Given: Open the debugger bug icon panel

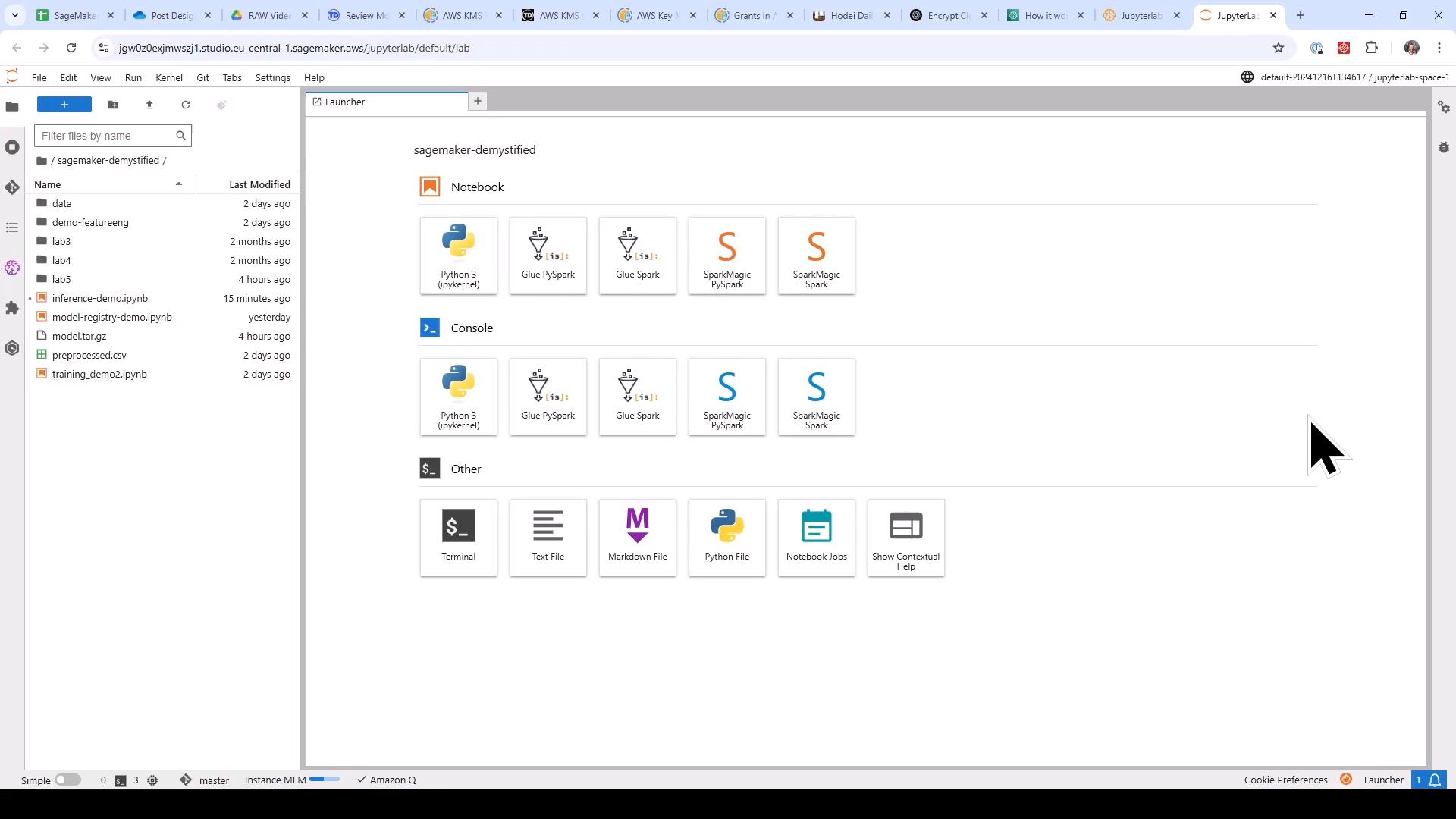Looking at the screenshot, I should tap(1444, 147).
